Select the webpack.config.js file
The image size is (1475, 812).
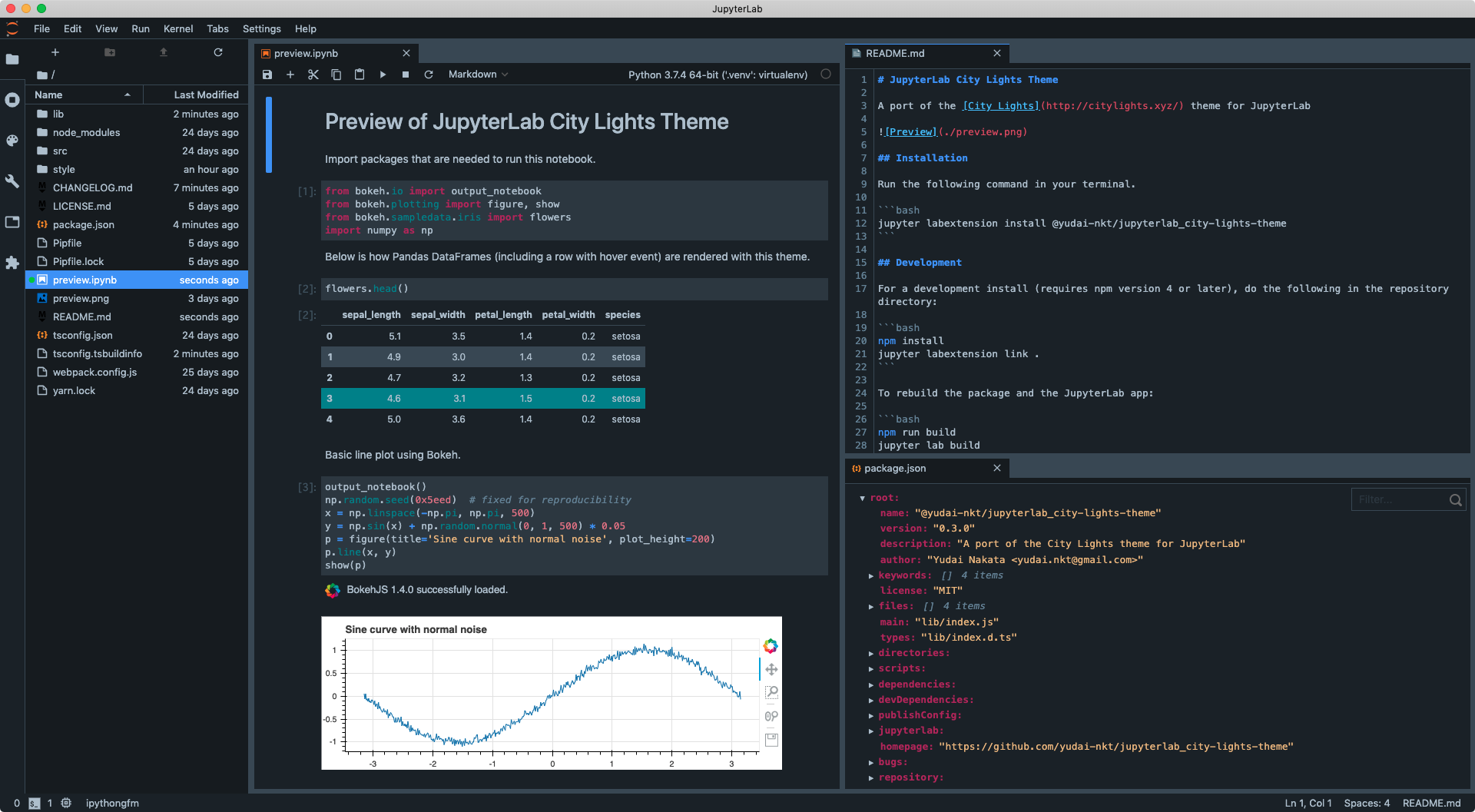pos(137,372)
